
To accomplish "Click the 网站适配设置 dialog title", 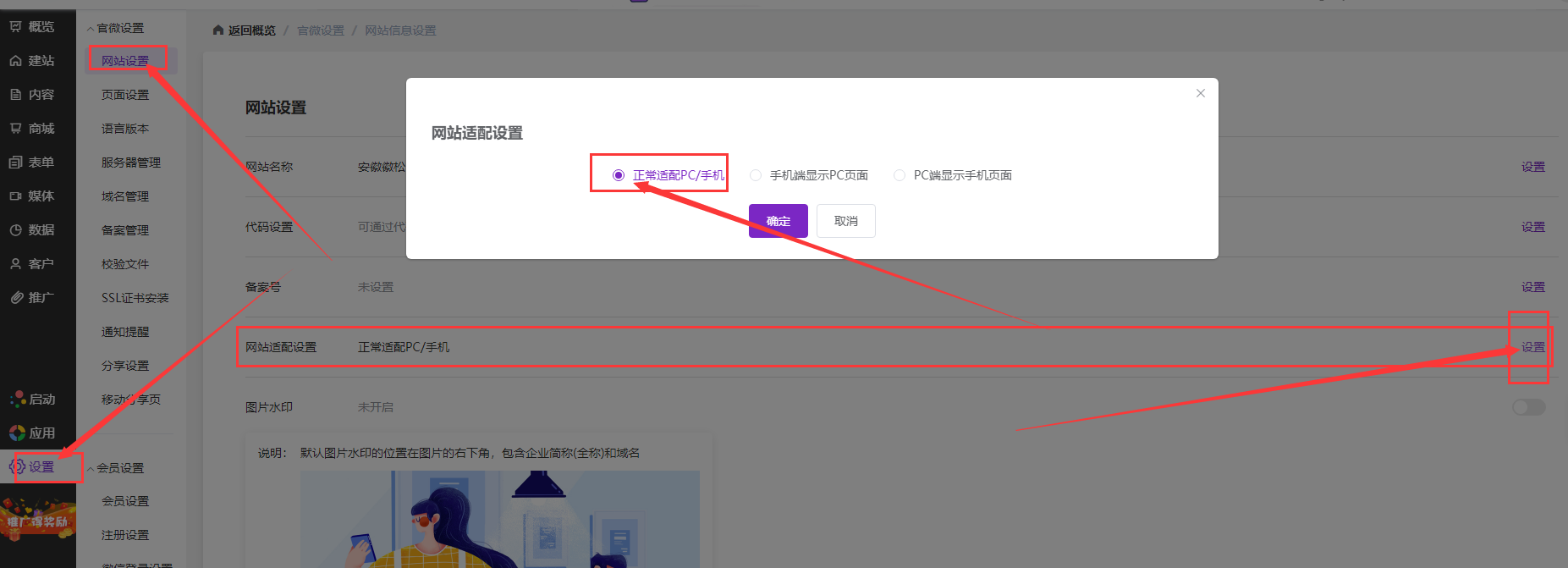I will click(477, 133).
